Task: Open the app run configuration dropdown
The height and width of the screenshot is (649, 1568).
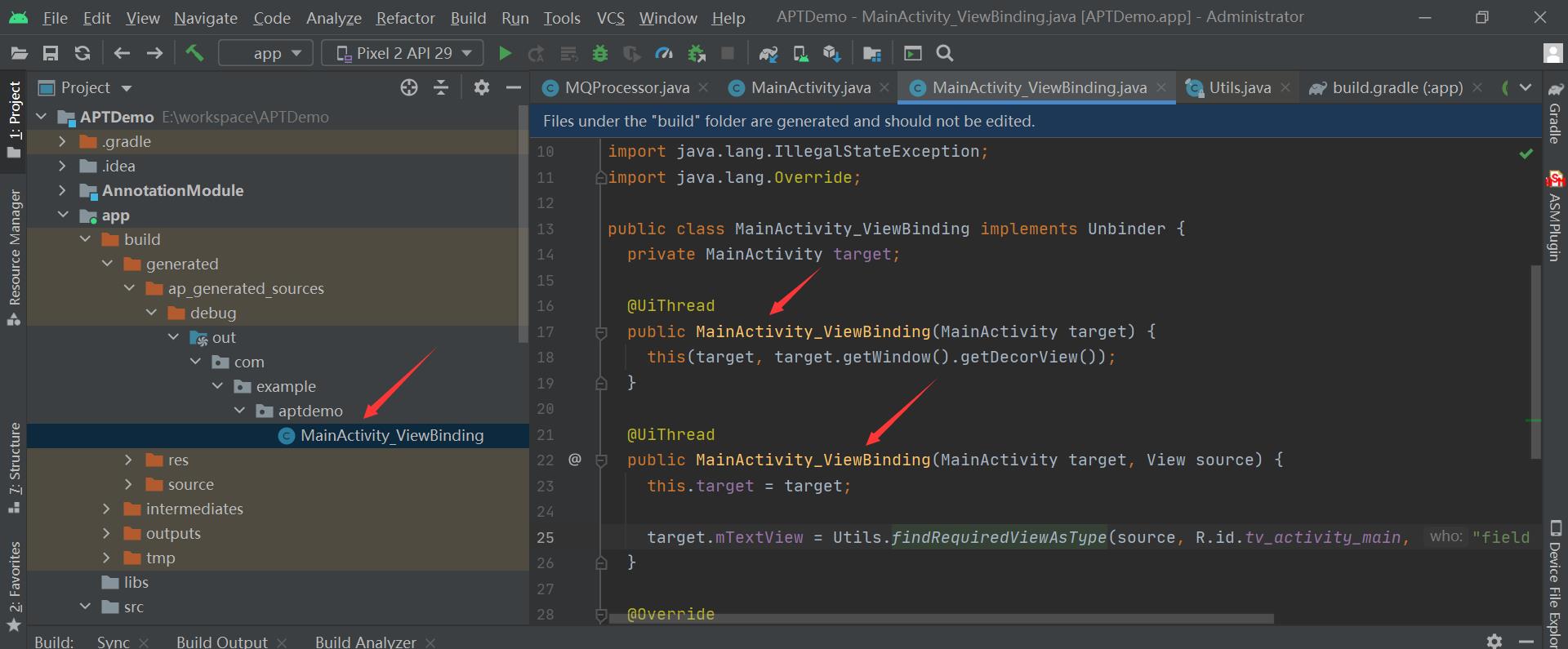Action: 266,54
